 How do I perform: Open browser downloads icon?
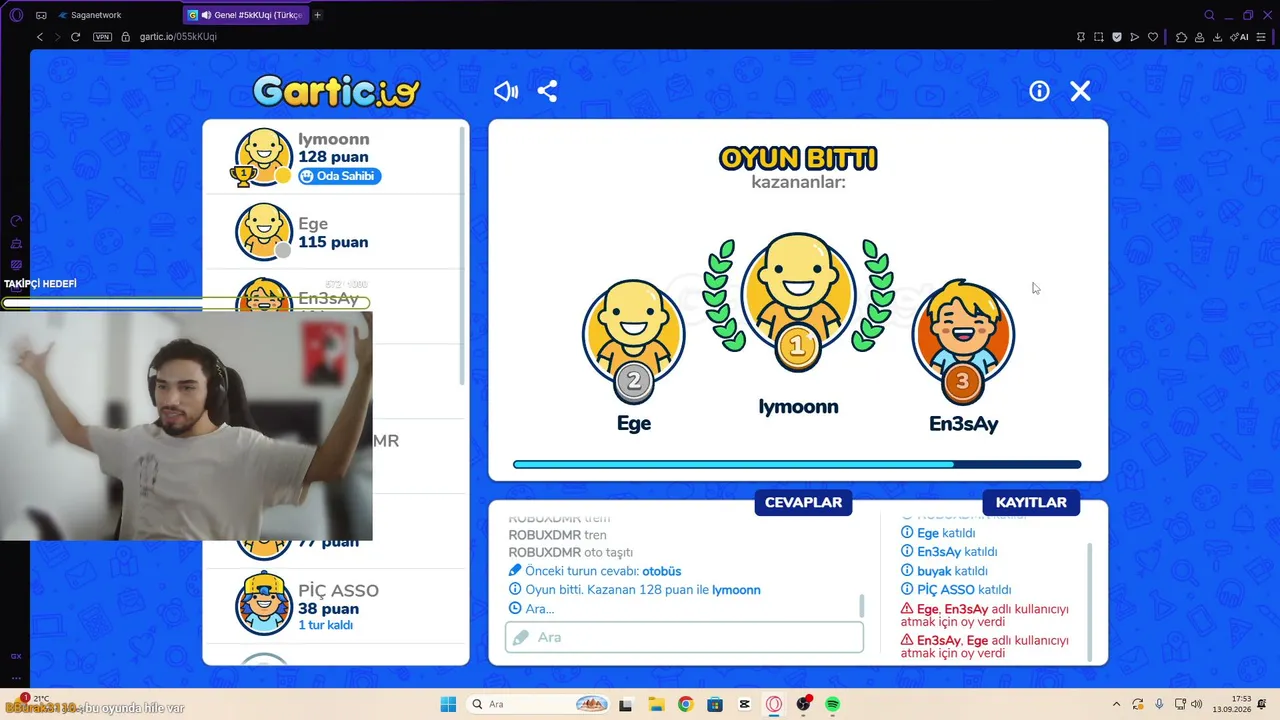pos(1218,37)
